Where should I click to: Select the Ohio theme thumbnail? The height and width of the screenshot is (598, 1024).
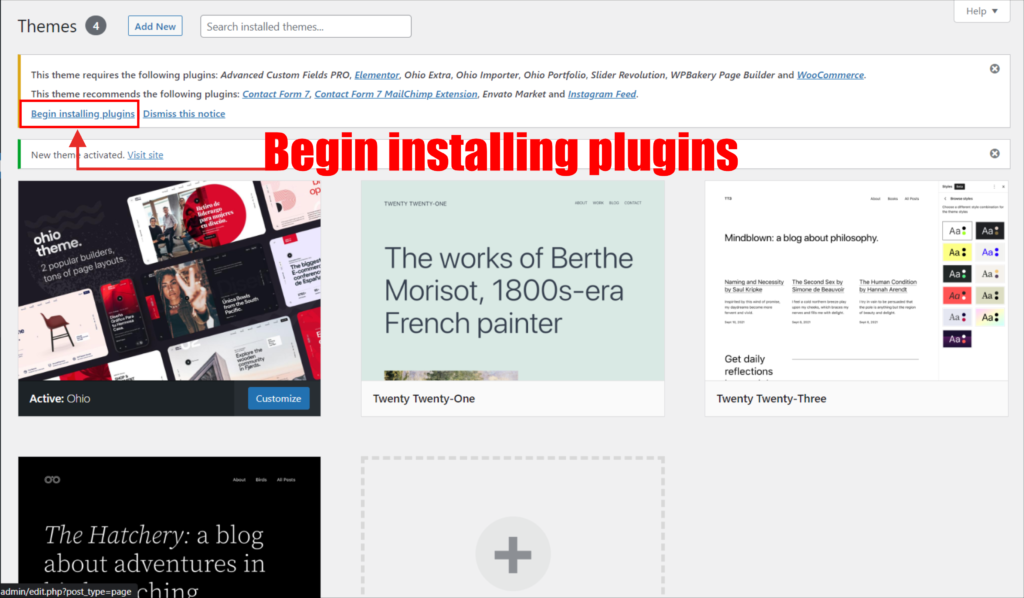(x=169, y=280)
